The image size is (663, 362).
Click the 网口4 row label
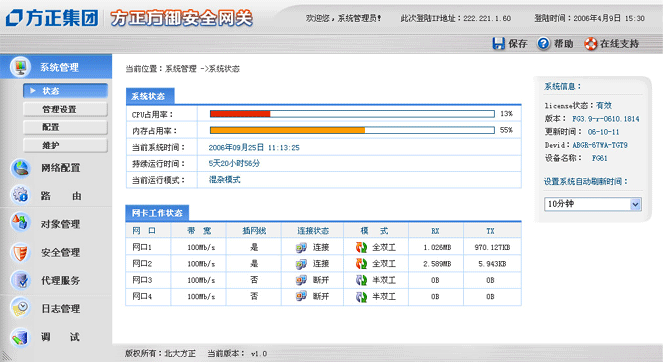click(142, 296)
